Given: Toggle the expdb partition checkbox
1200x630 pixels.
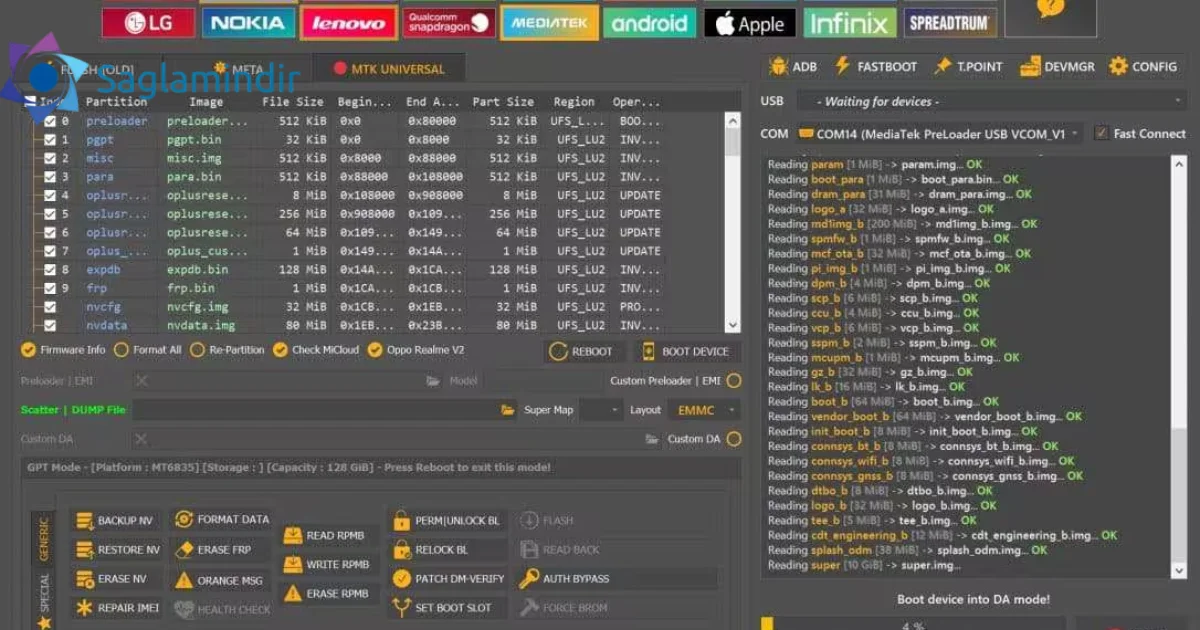Looking at the screenshot, I should (50, 270).
